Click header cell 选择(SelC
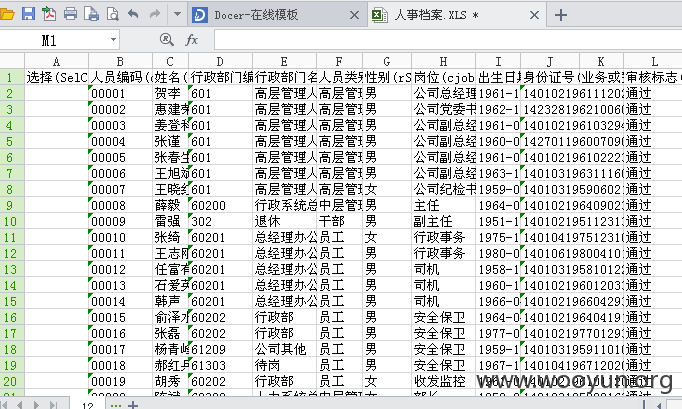682x409 pixels. [57, 77]
